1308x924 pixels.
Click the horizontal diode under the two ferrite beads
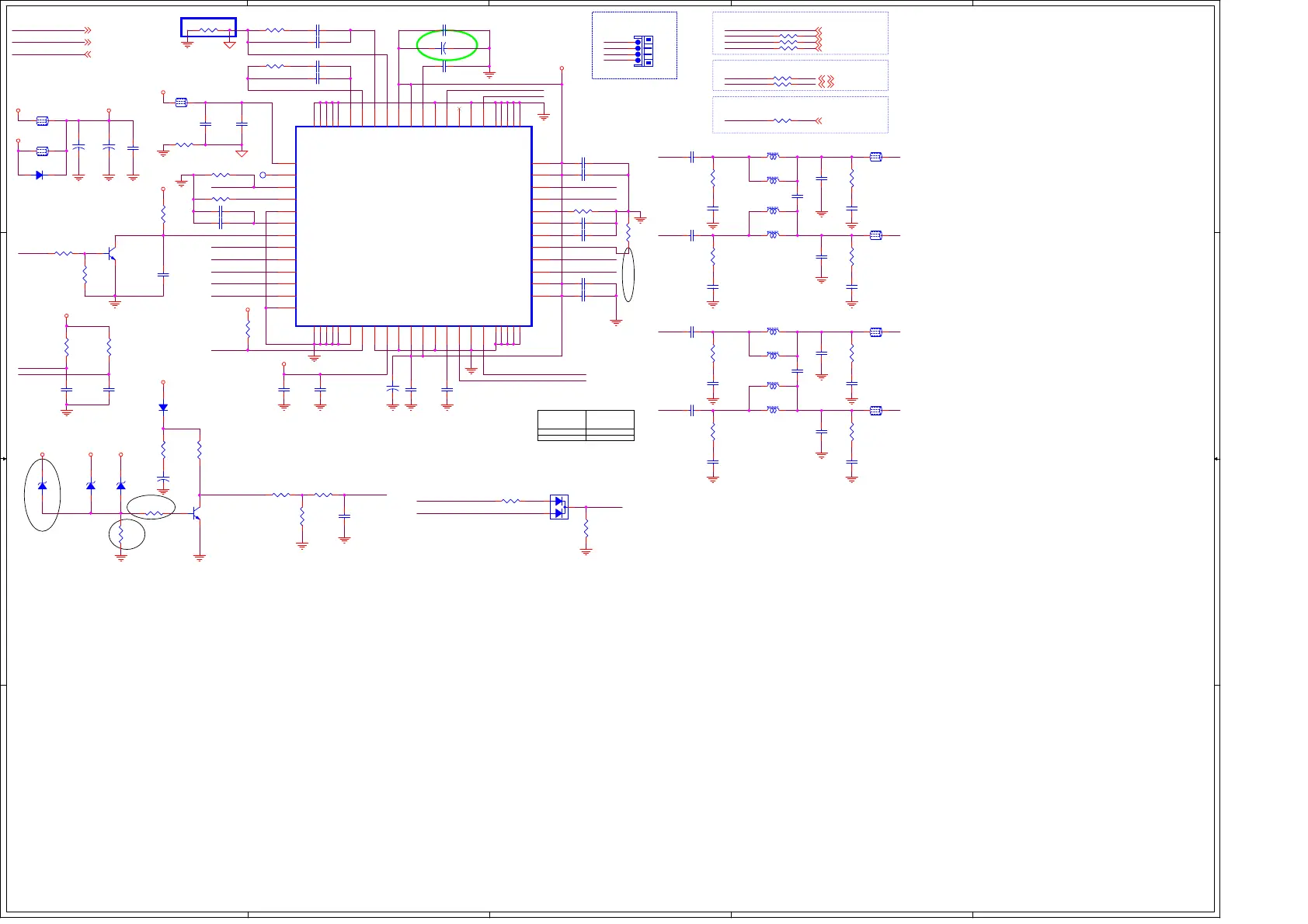tap(40, 175)
